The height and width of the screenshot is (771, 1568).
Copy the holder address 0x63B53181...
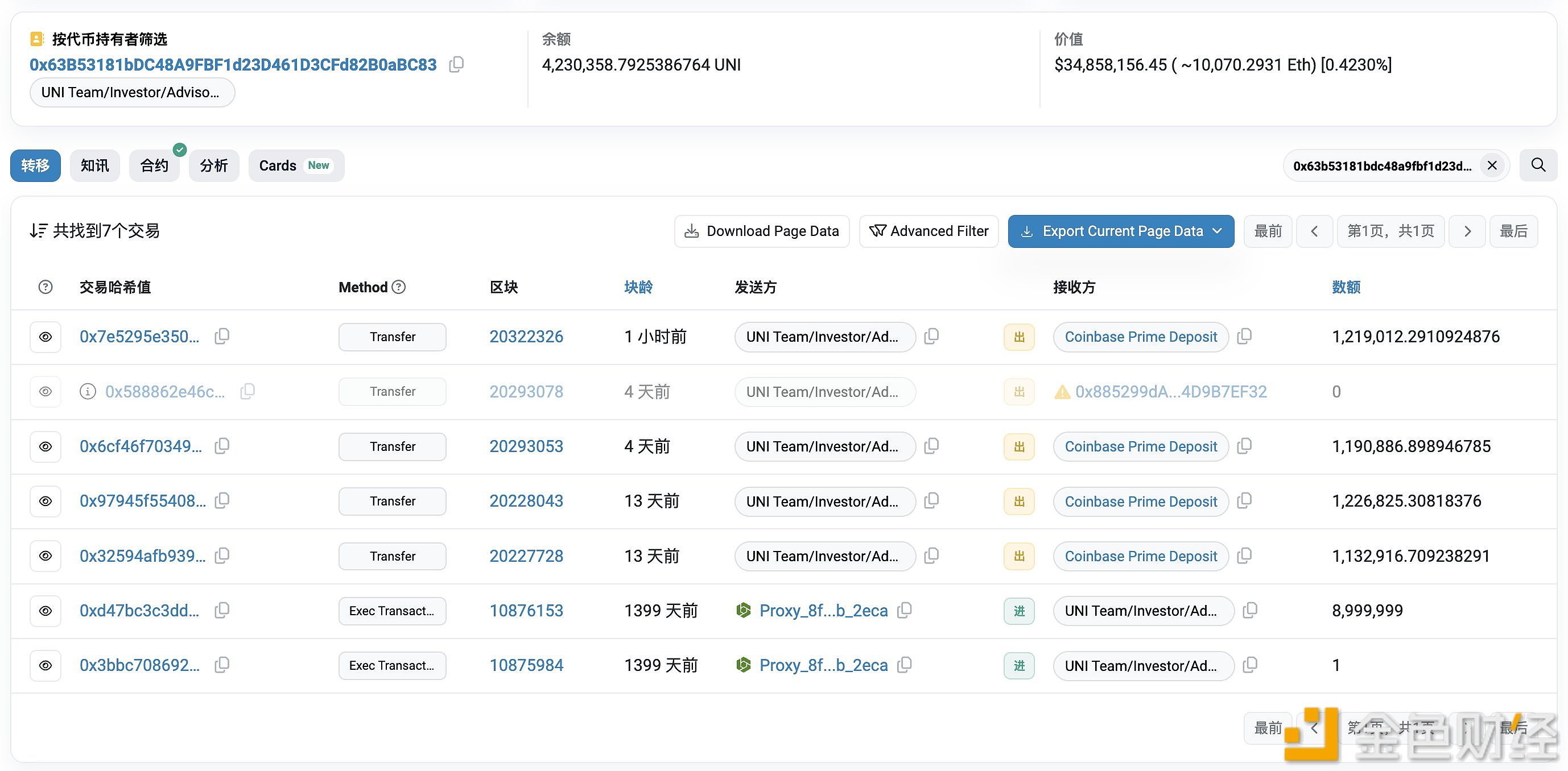pos(456,64)
